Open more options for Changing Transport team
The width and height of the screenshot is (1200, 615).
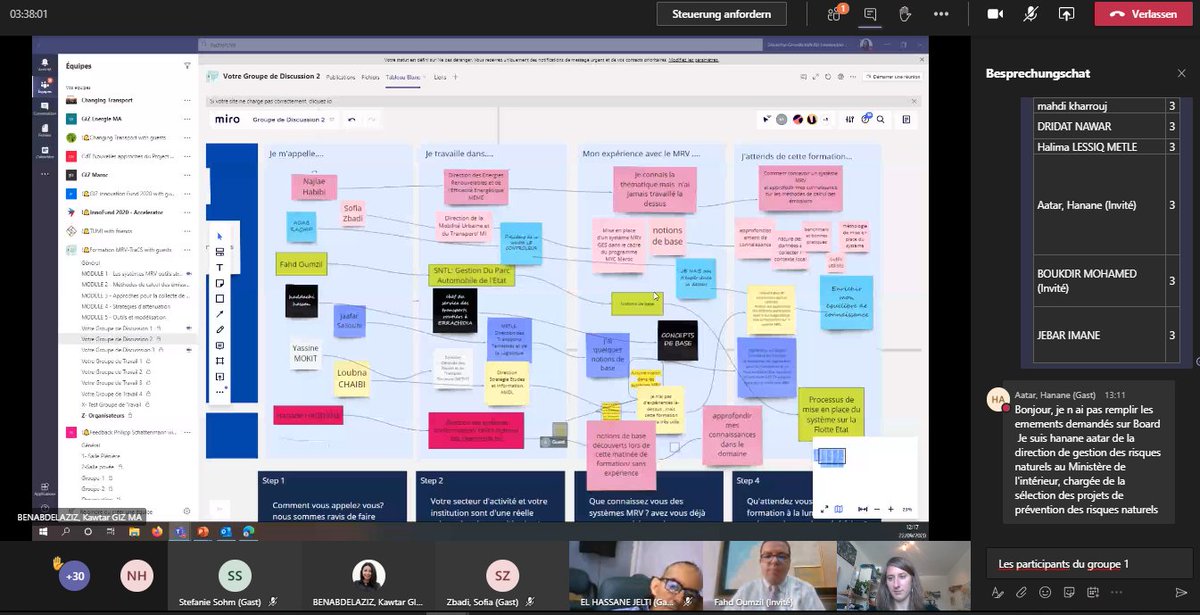point(186,100)
